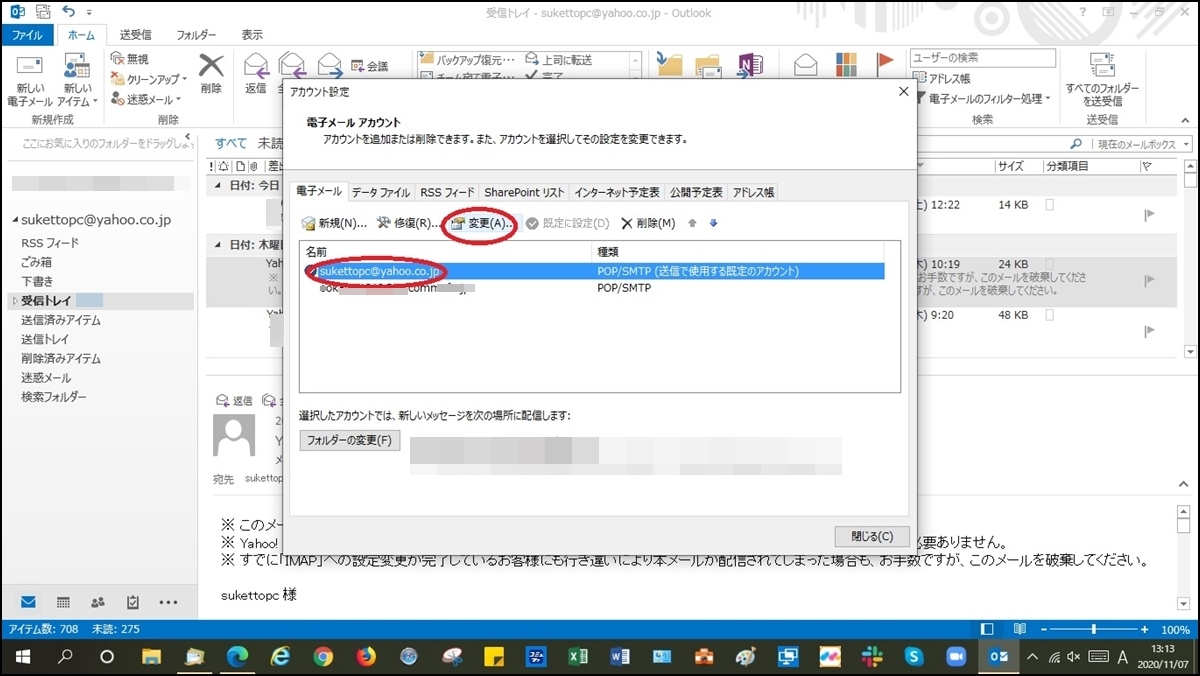Image resolution: width=1200 pixels, height=676 pixels.
Task: Select the インターネット予定表 tab
Action: 617,192
